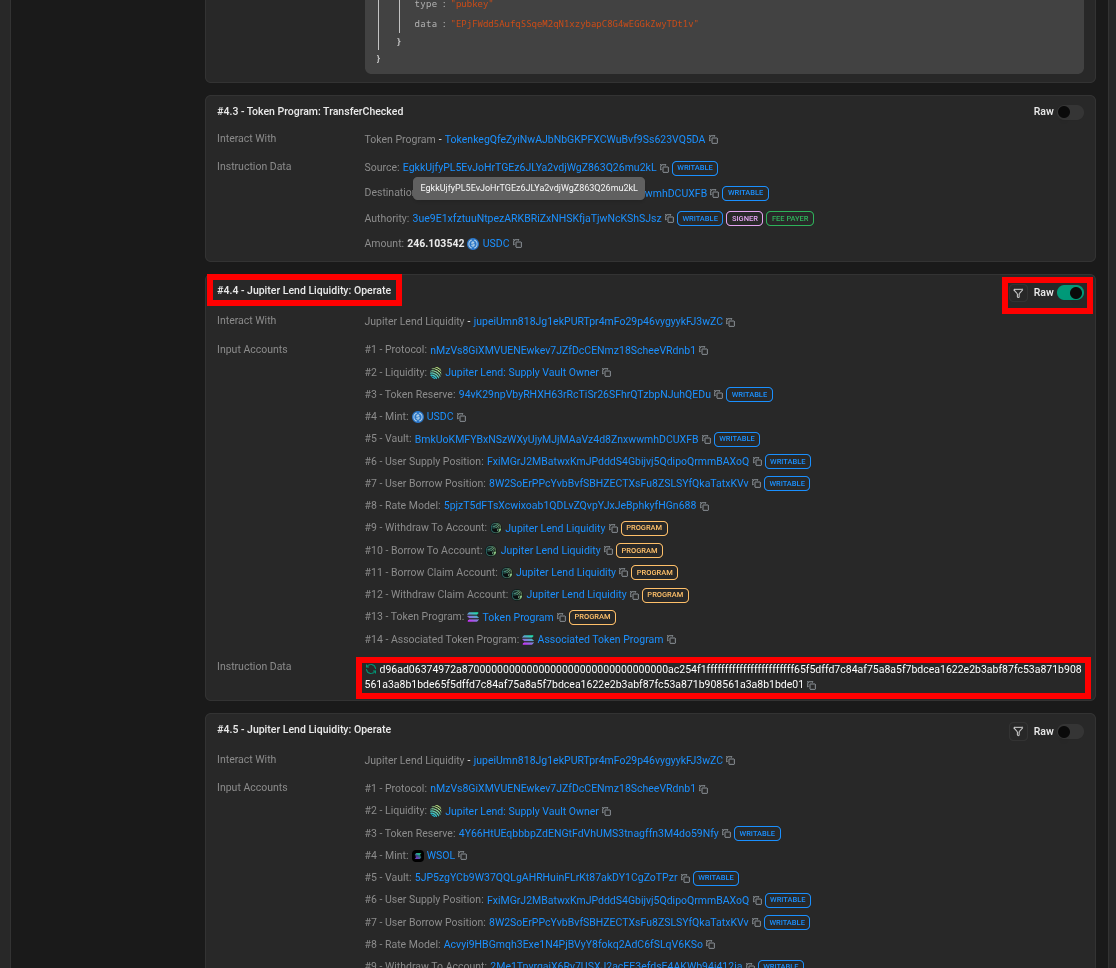Open the Protocol address nMzVs8Gi in #4.4

[562, 350]
